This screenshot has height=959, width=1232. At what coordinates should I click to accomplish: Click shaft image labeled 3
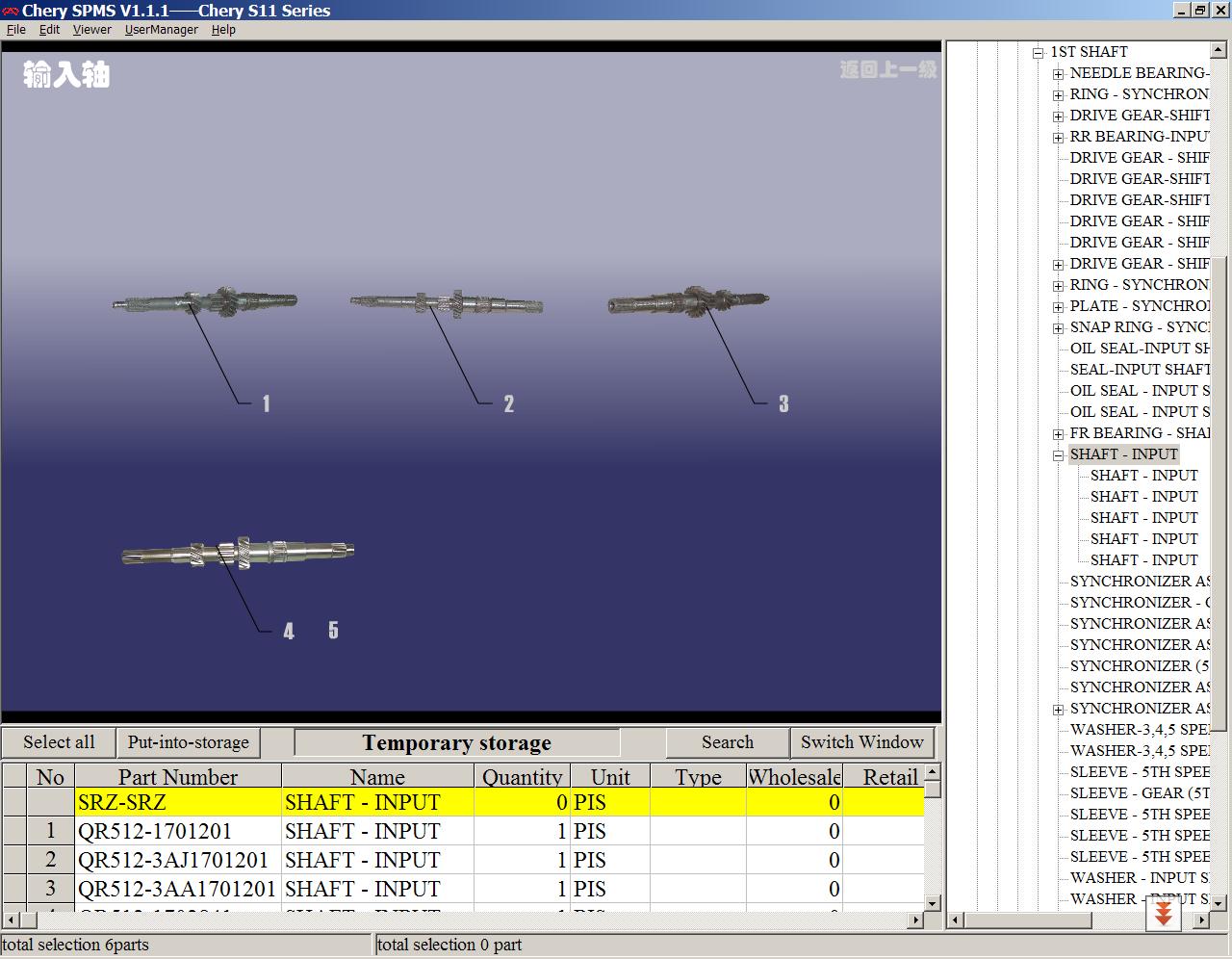tap(688, 301)
